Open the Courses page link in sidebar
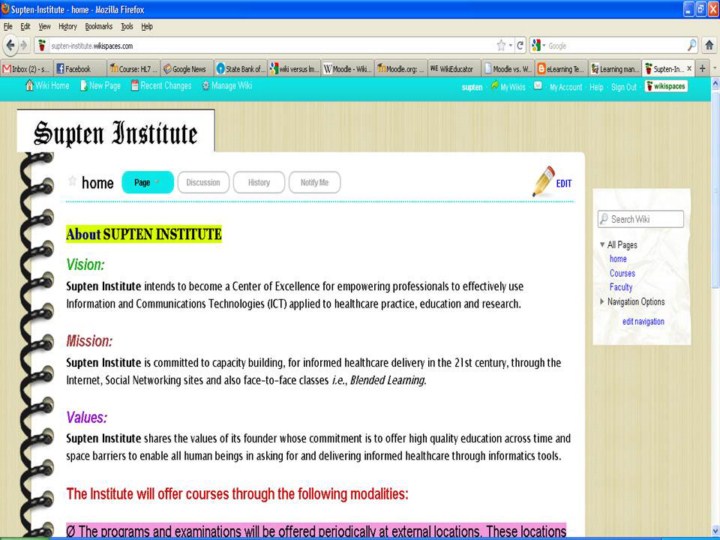This screenshot has width=720, height=540. pos(622,273)
